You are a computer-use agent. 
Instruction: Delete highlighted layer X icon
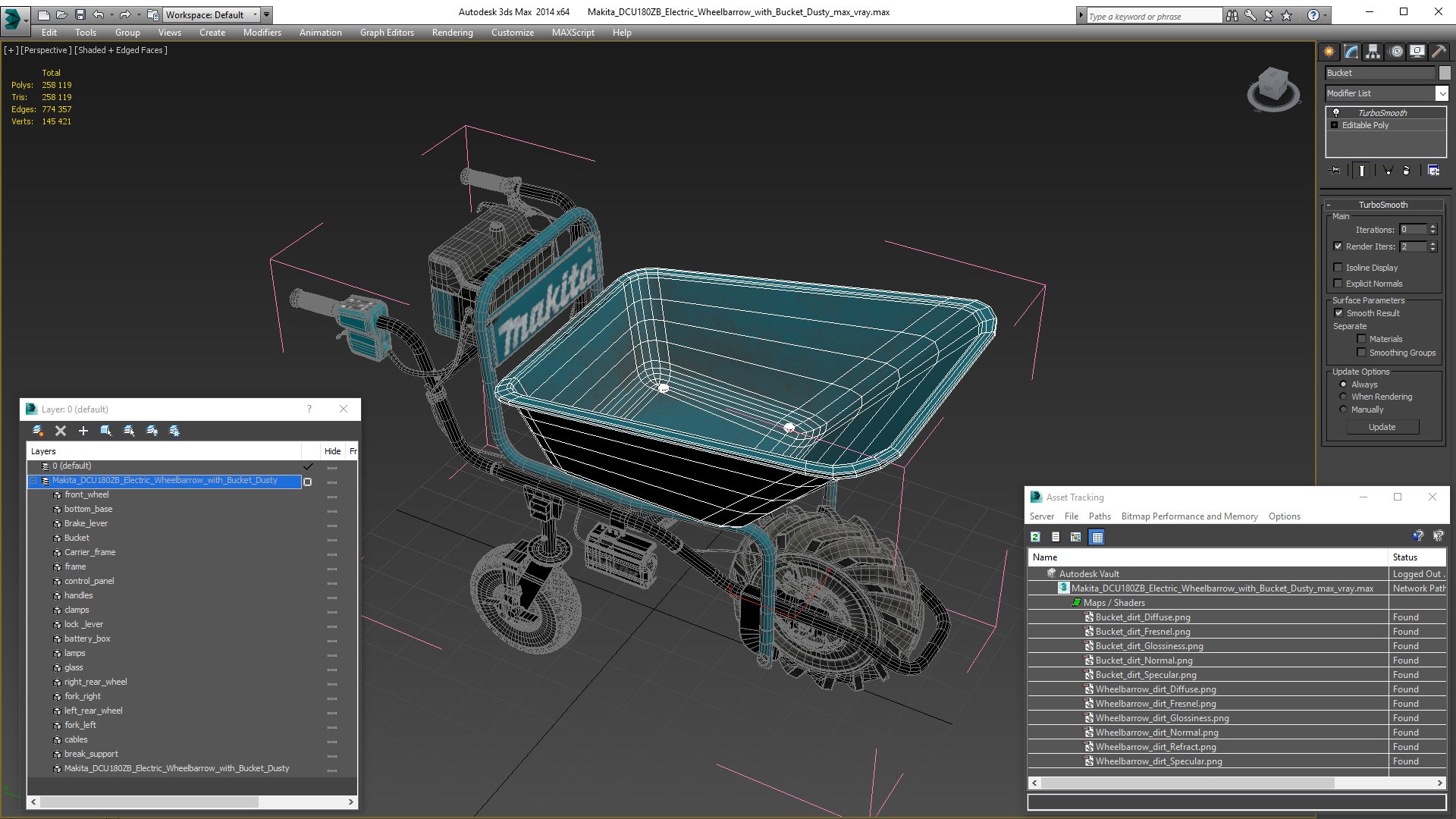point(61,431)
